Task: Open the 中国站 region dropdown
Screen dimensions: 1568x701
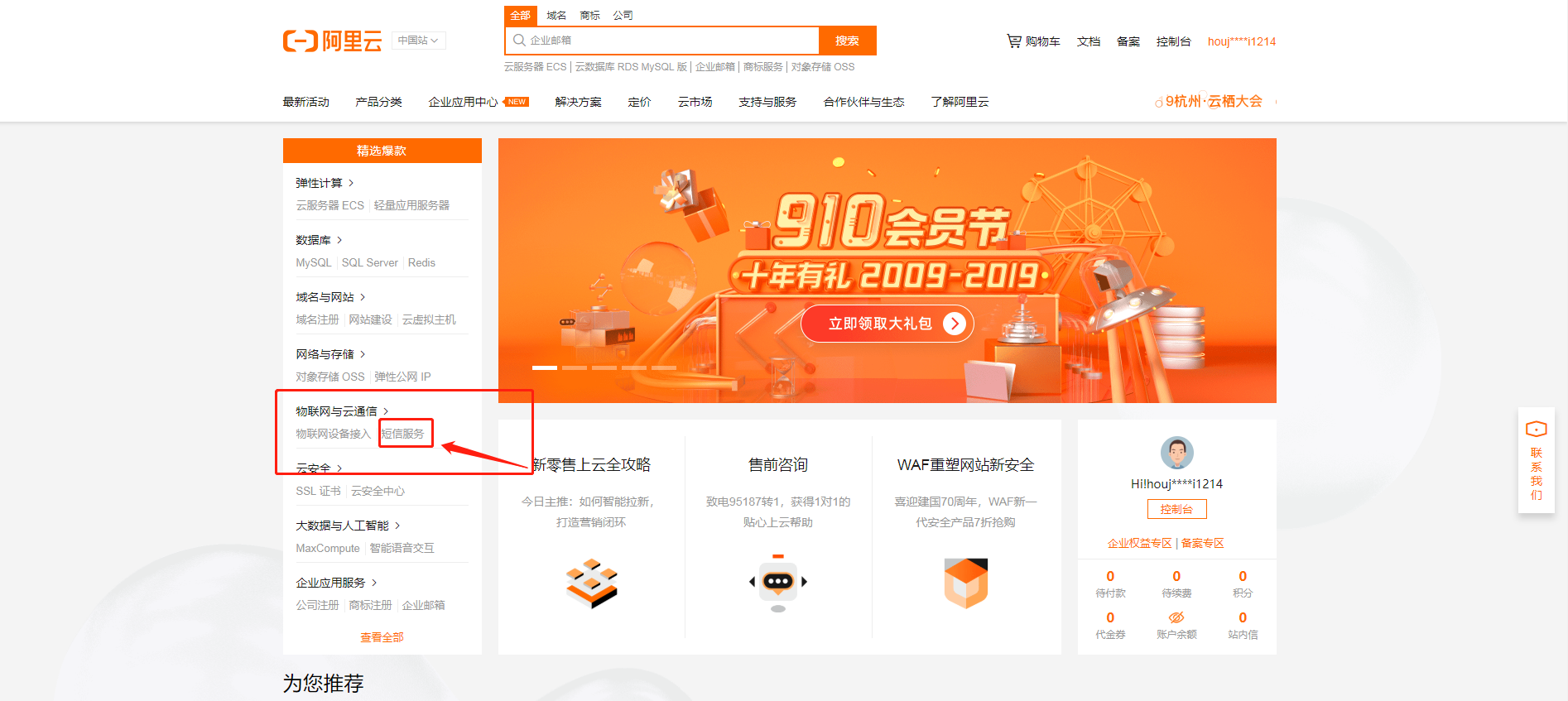Action: tap(418, 41)
